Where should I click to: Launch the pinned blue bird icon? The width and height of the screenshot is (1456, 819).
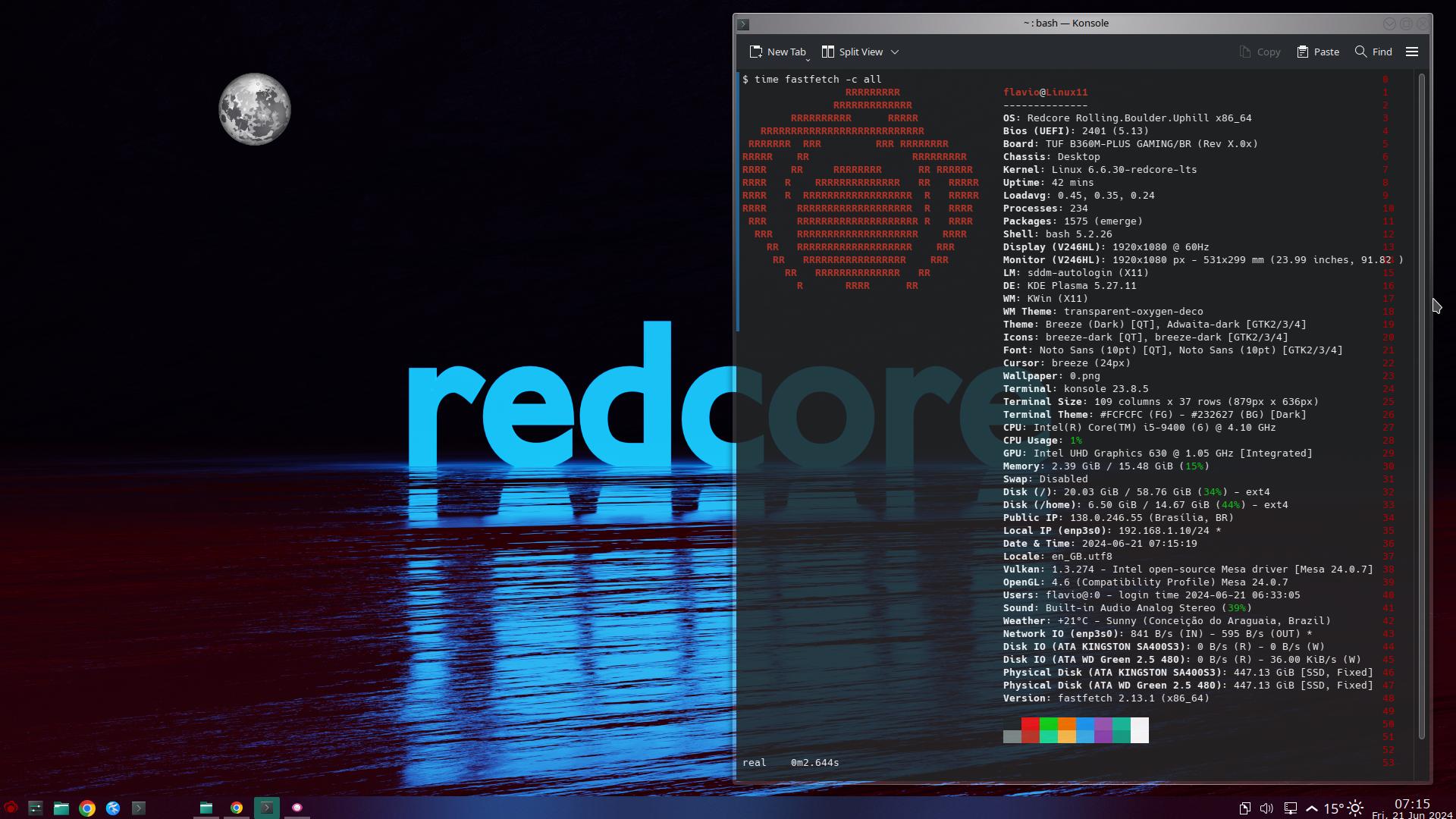coord(113,808)
